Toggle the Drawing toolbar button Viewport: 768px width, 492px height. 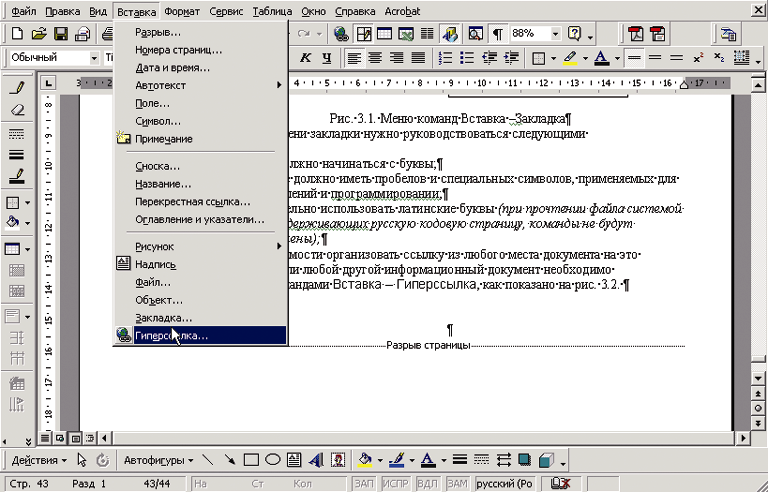click(x=450, y=34)
